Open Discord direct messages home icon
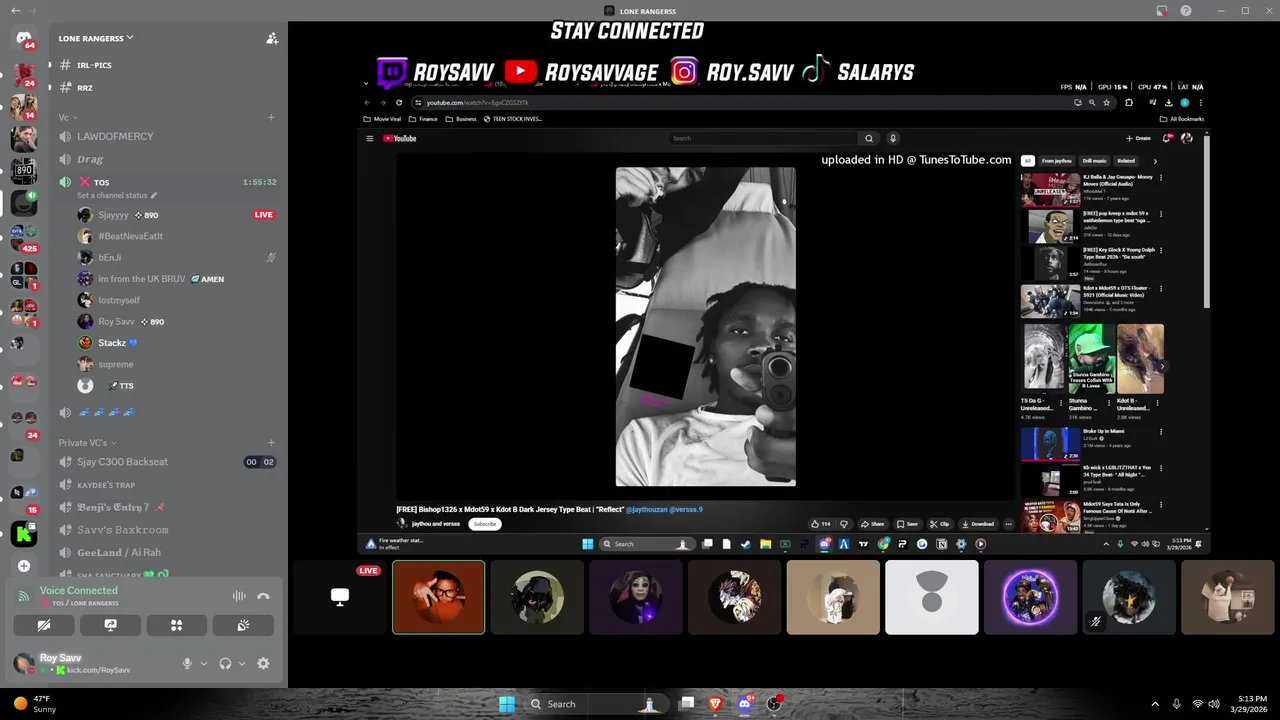1280x720 pixels. click(24, 39)
